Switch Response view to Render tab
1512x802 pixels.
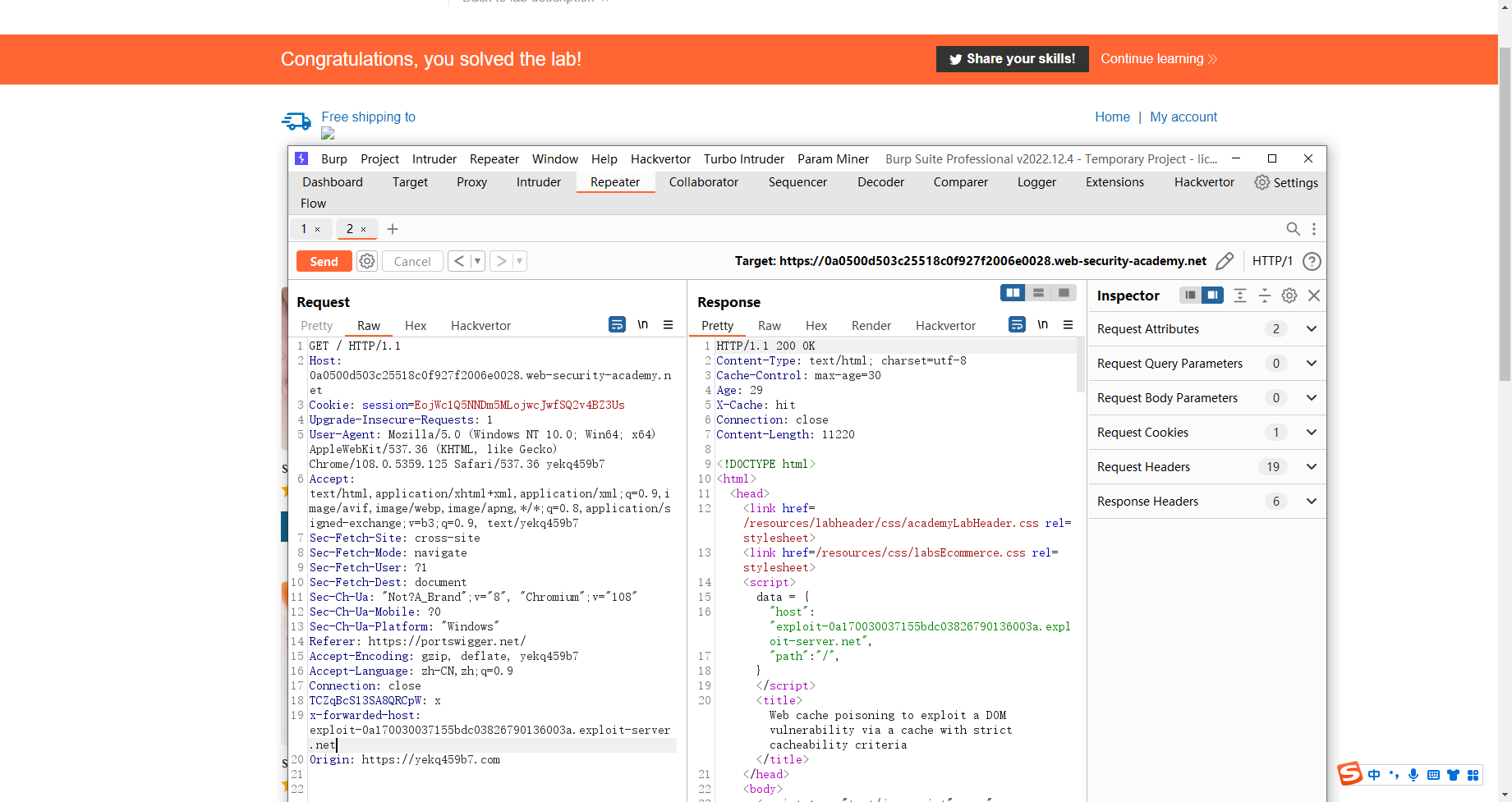pyautogui.click(x=871, y=326)
